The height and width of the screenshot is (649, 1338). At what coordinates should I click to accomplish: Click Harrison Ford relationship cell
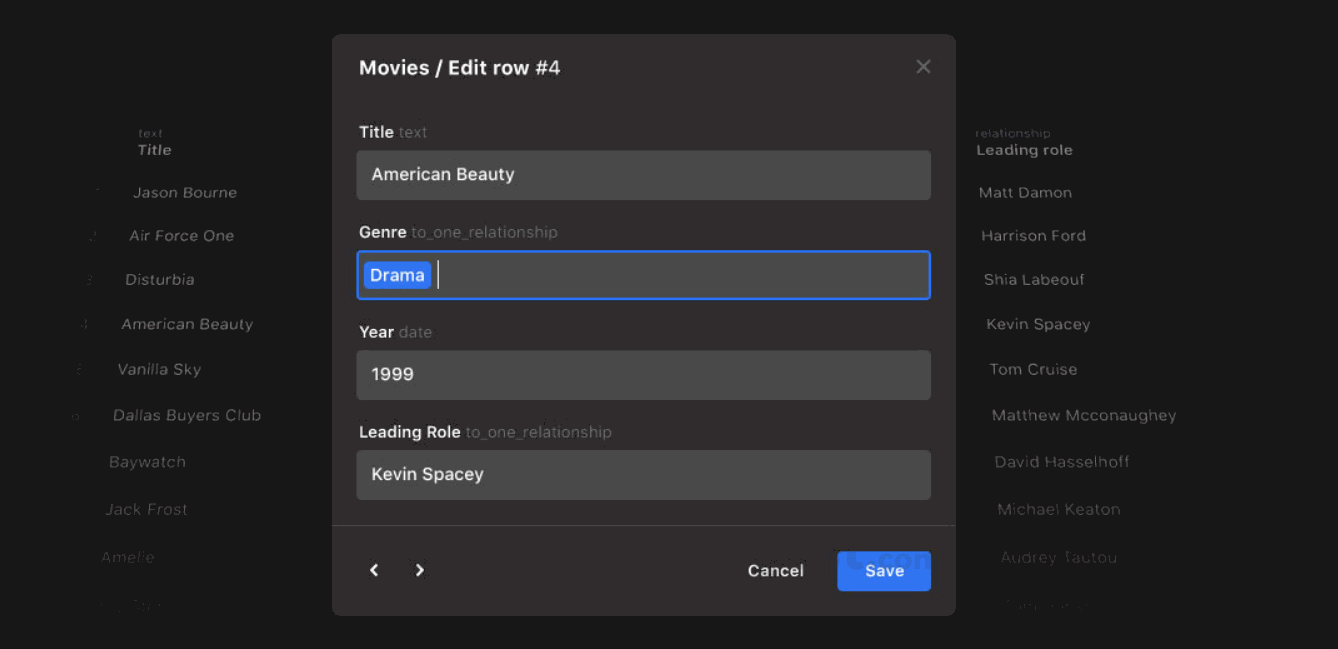click(x=1033, y=236)
